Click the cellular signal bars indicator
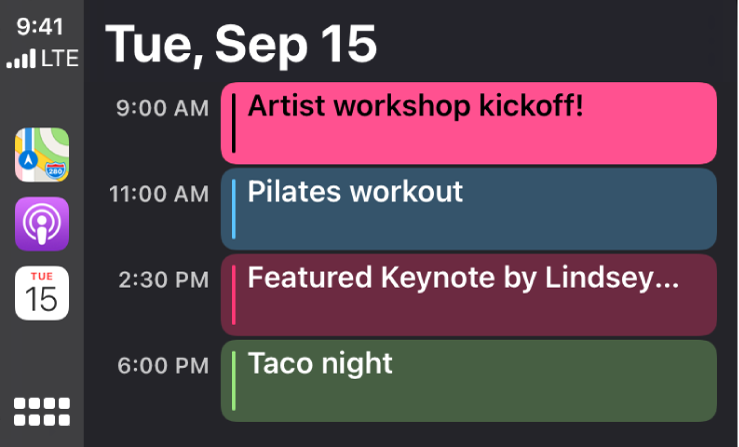Viewport: 739px width, 447px height. pyautogui.click(x=20, y=60)
